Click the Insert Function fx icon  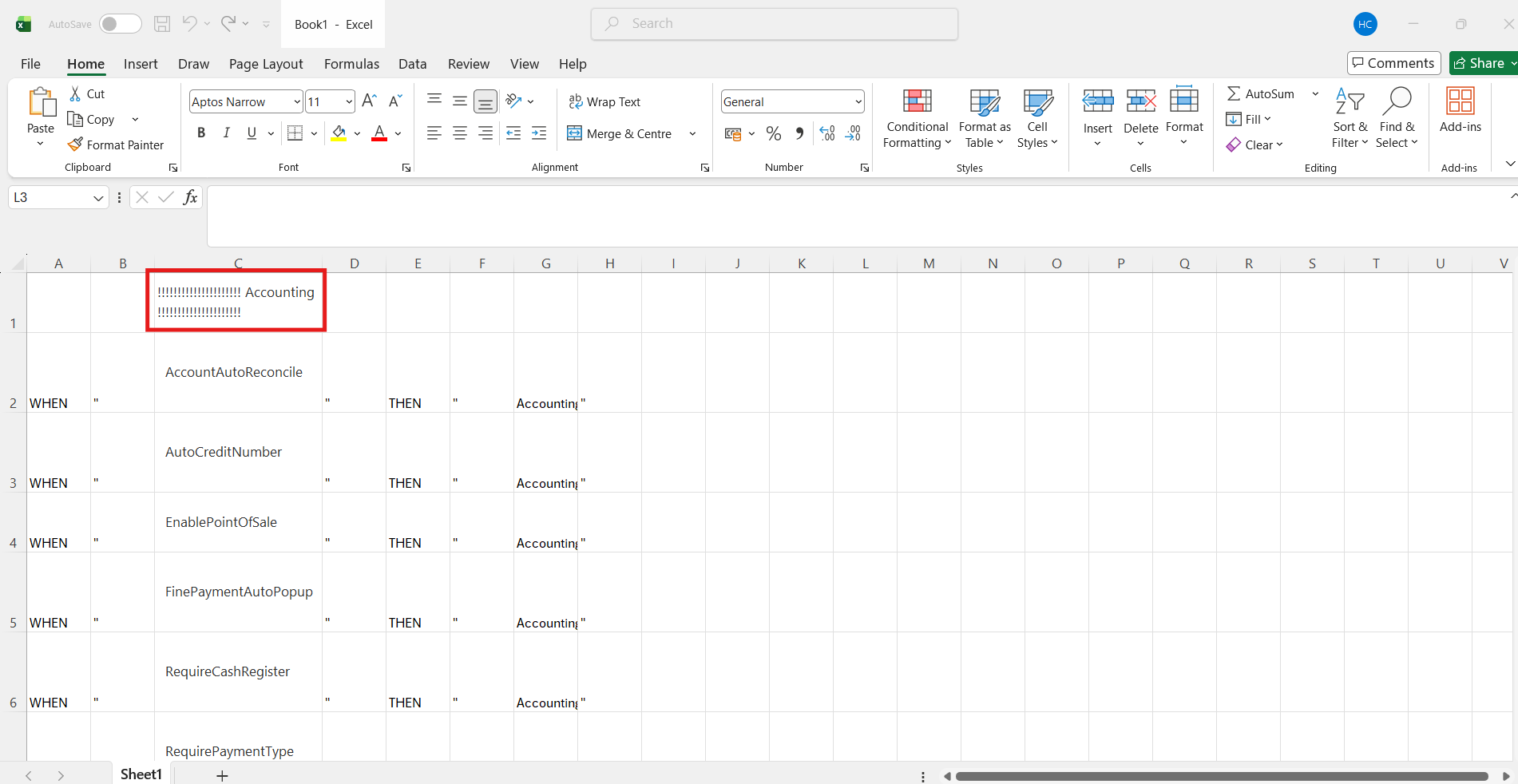190,197
